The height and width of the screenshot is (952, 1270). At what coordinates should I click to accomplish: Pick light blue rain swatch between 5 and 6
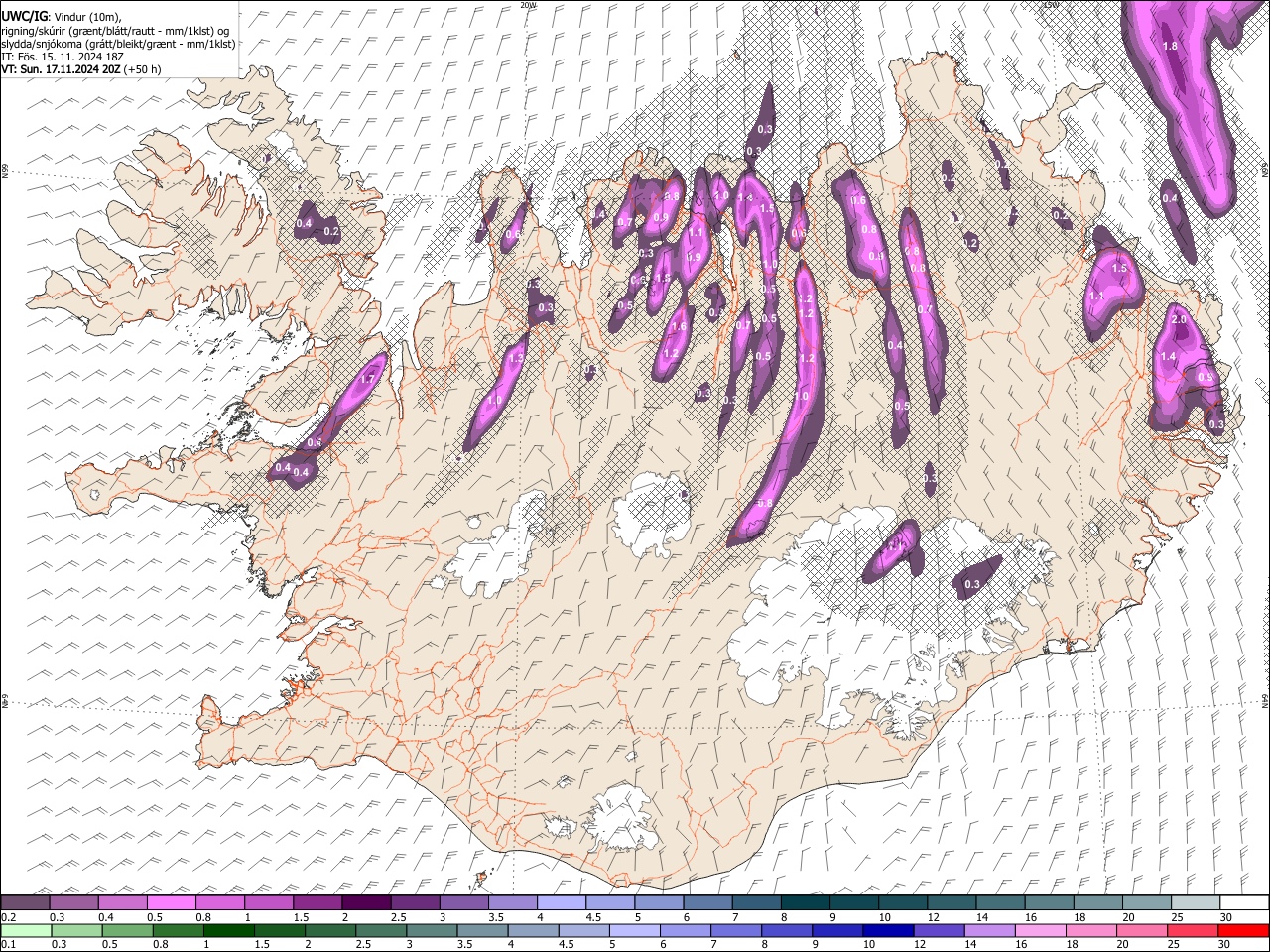[x=634, y=930]
